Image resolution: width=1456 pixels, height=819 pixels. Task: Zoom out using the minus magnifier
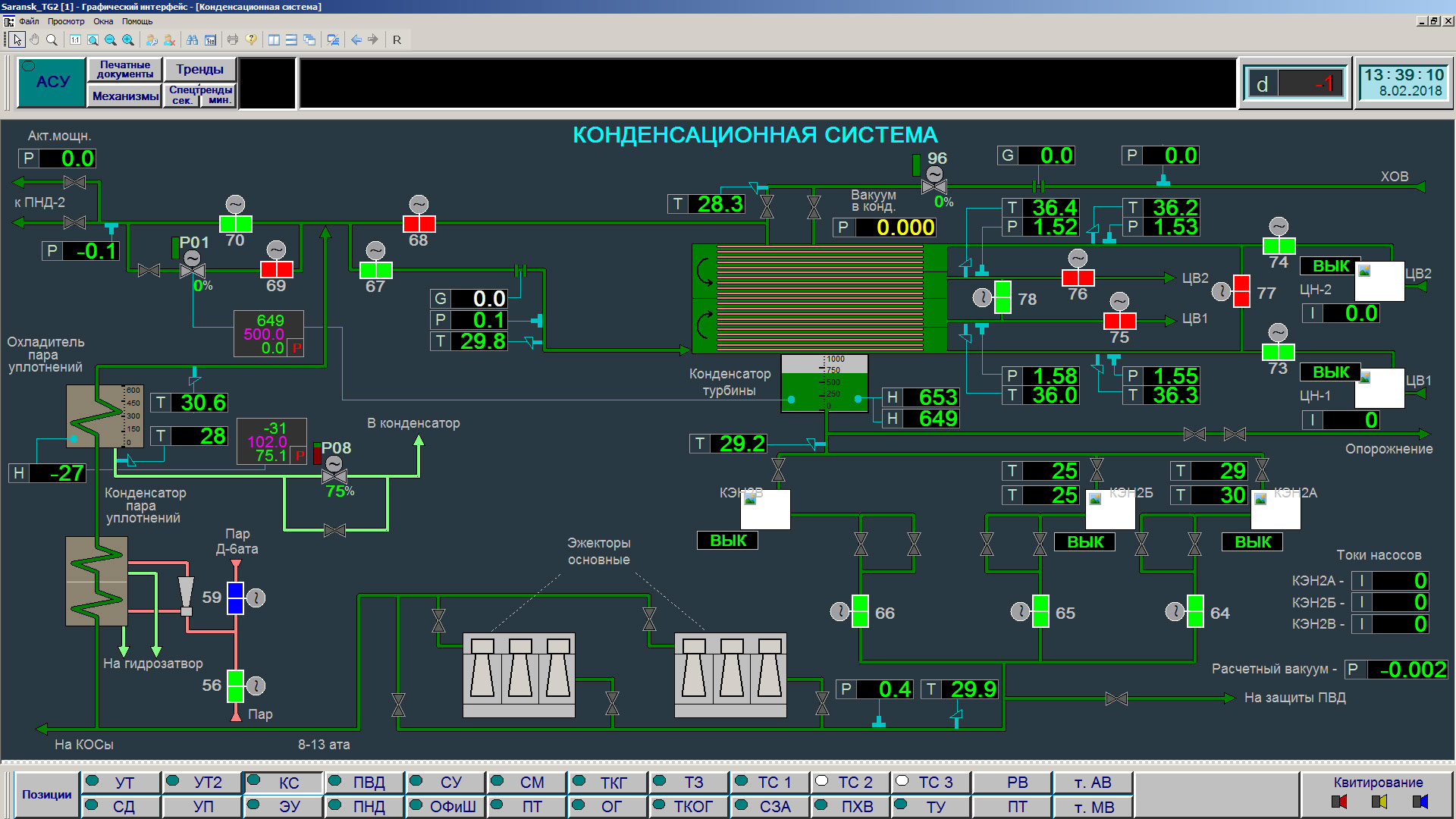tap(110, 39)
